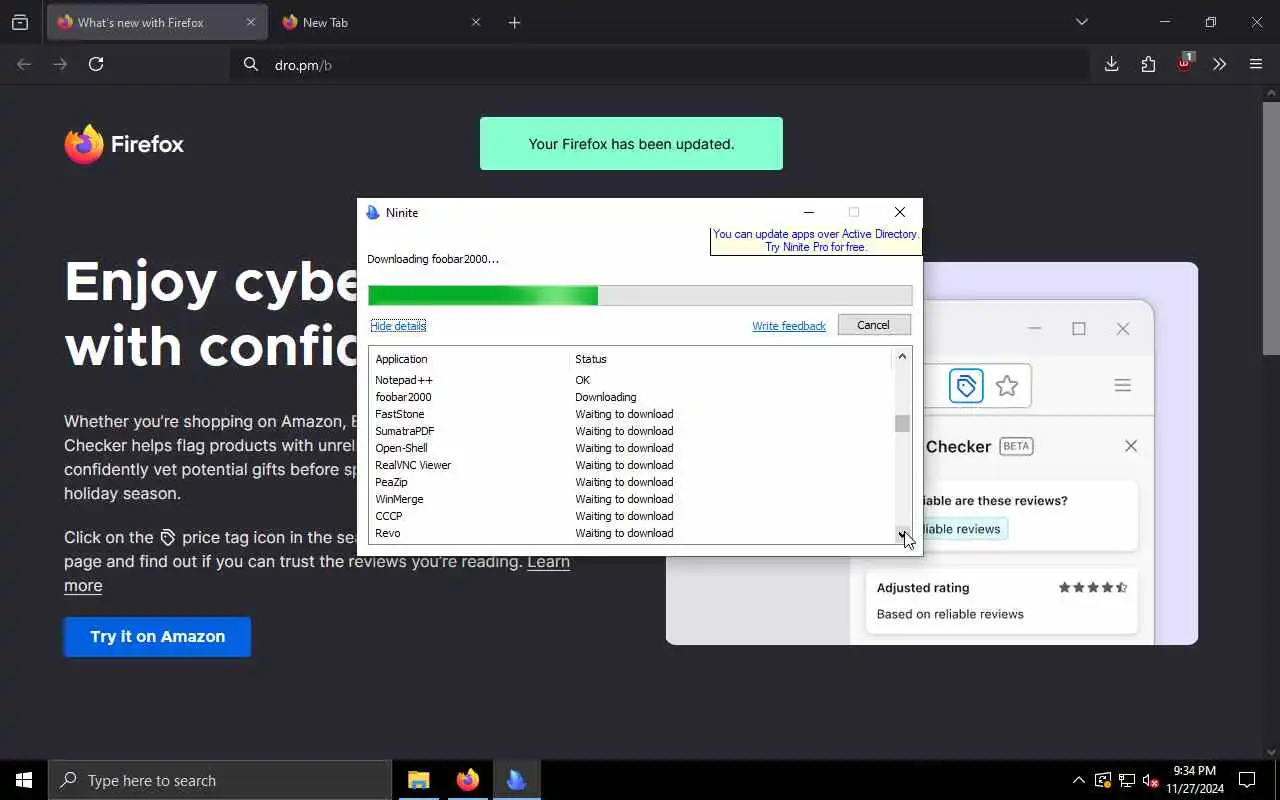
Task: Select the FastStone row
Action: [x=630, y=414]
